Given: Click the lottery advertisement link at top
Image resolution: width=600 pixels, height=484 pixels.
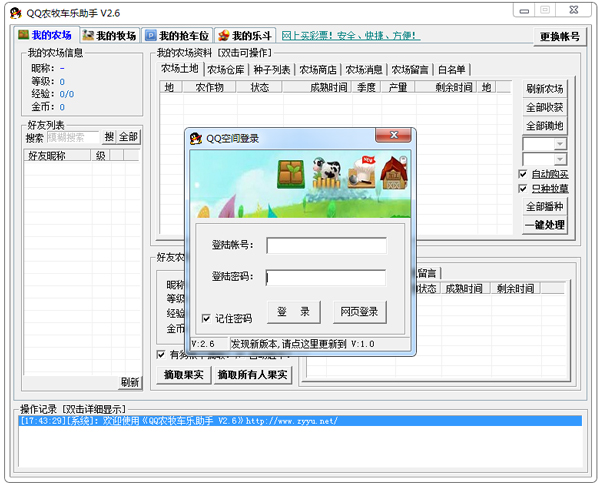Looking at the screenshot, I should point(350,36).
